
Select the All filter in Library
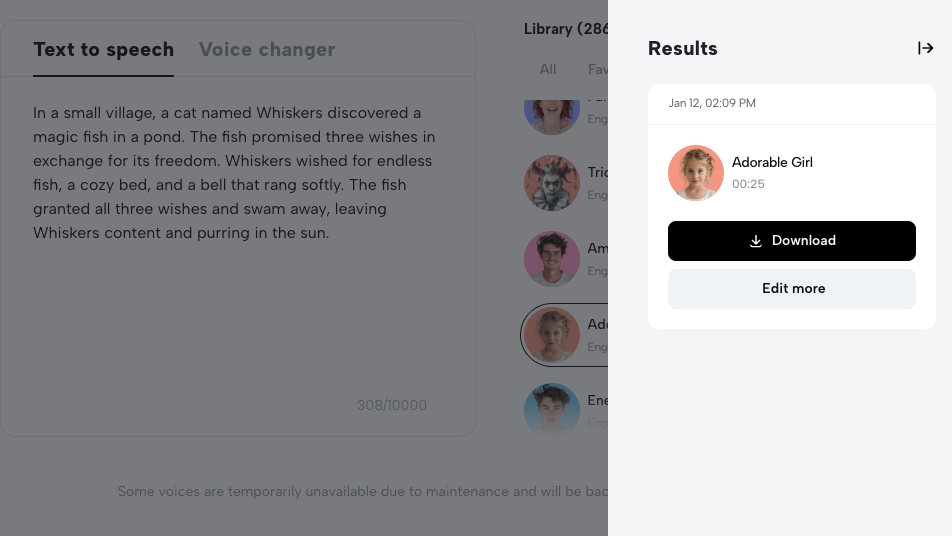coord(548,69)
